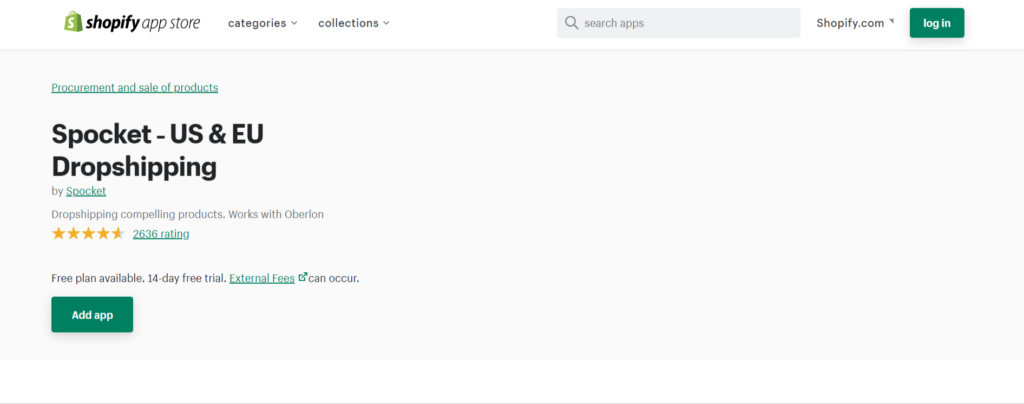The width and height of the screenshot is (1024, 404).
Task: Open the Shopify.com link in the header
Action: click(x=850, y=23)
